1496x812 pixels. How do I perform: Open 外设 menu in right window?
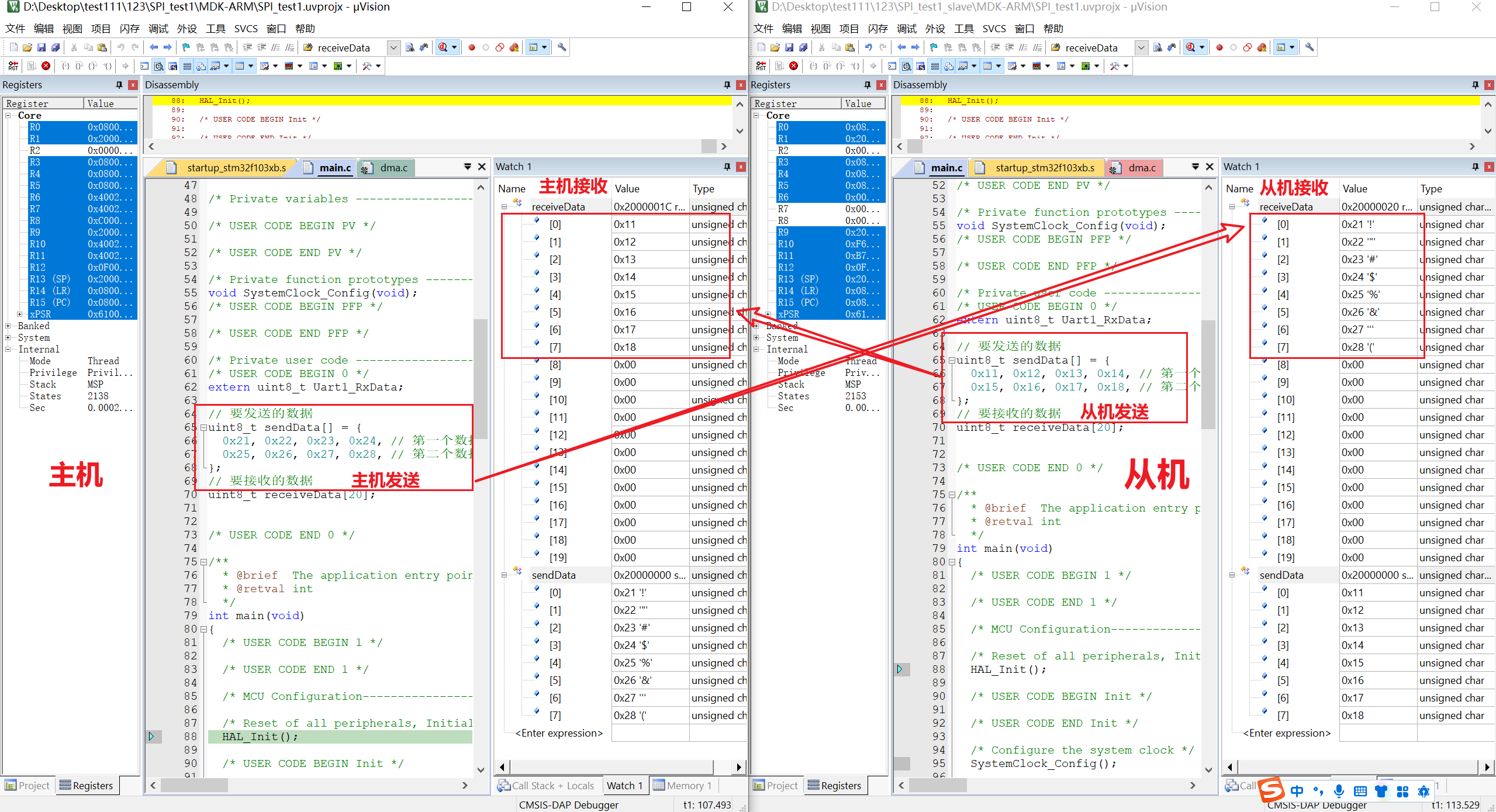pos(935,29)
